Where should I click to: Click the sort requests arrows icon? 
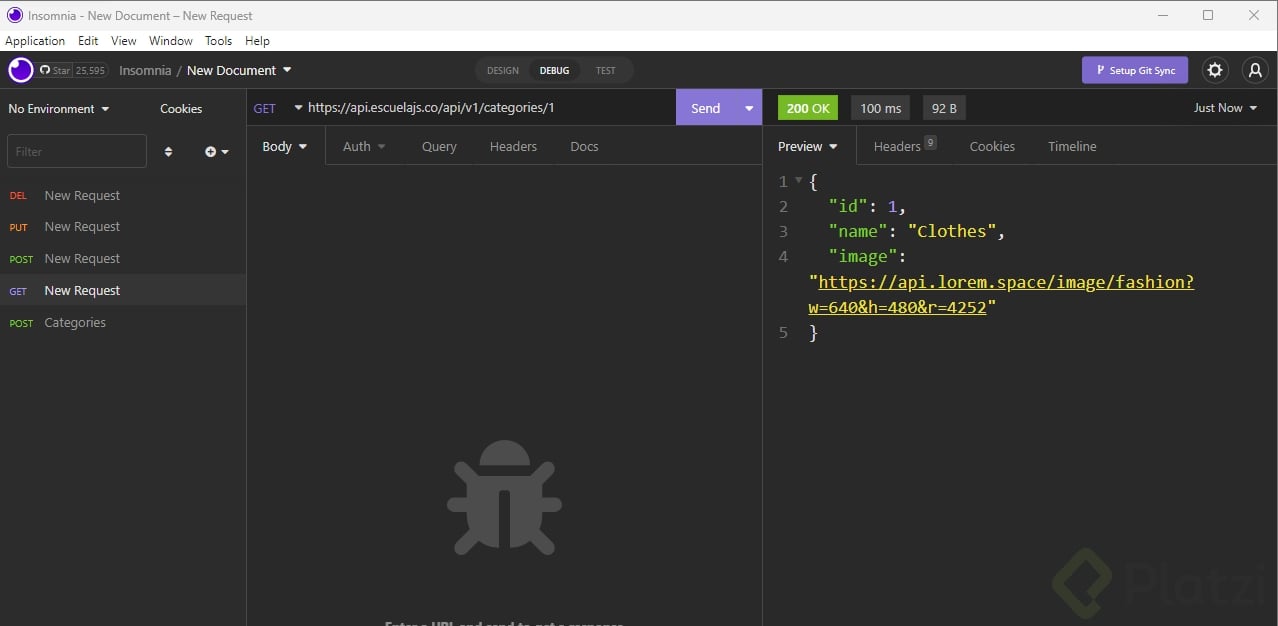(168, 152)
